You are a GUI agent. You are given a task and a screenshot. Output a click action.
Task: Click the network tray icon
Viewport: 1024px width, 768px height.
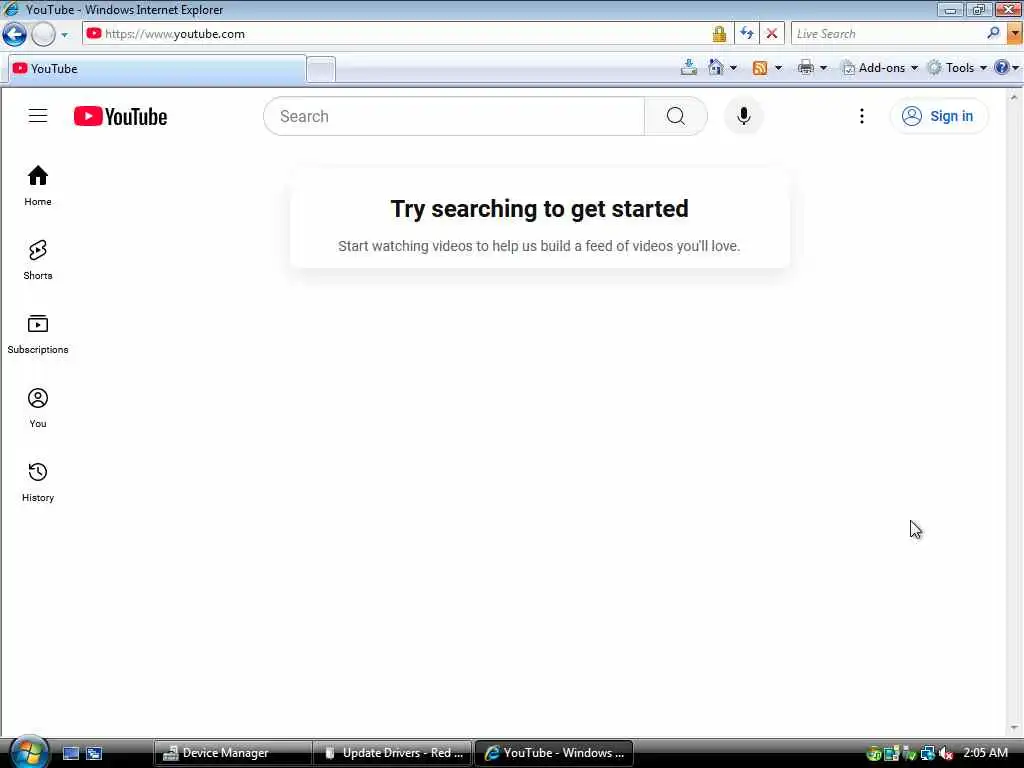pos(927,754)
